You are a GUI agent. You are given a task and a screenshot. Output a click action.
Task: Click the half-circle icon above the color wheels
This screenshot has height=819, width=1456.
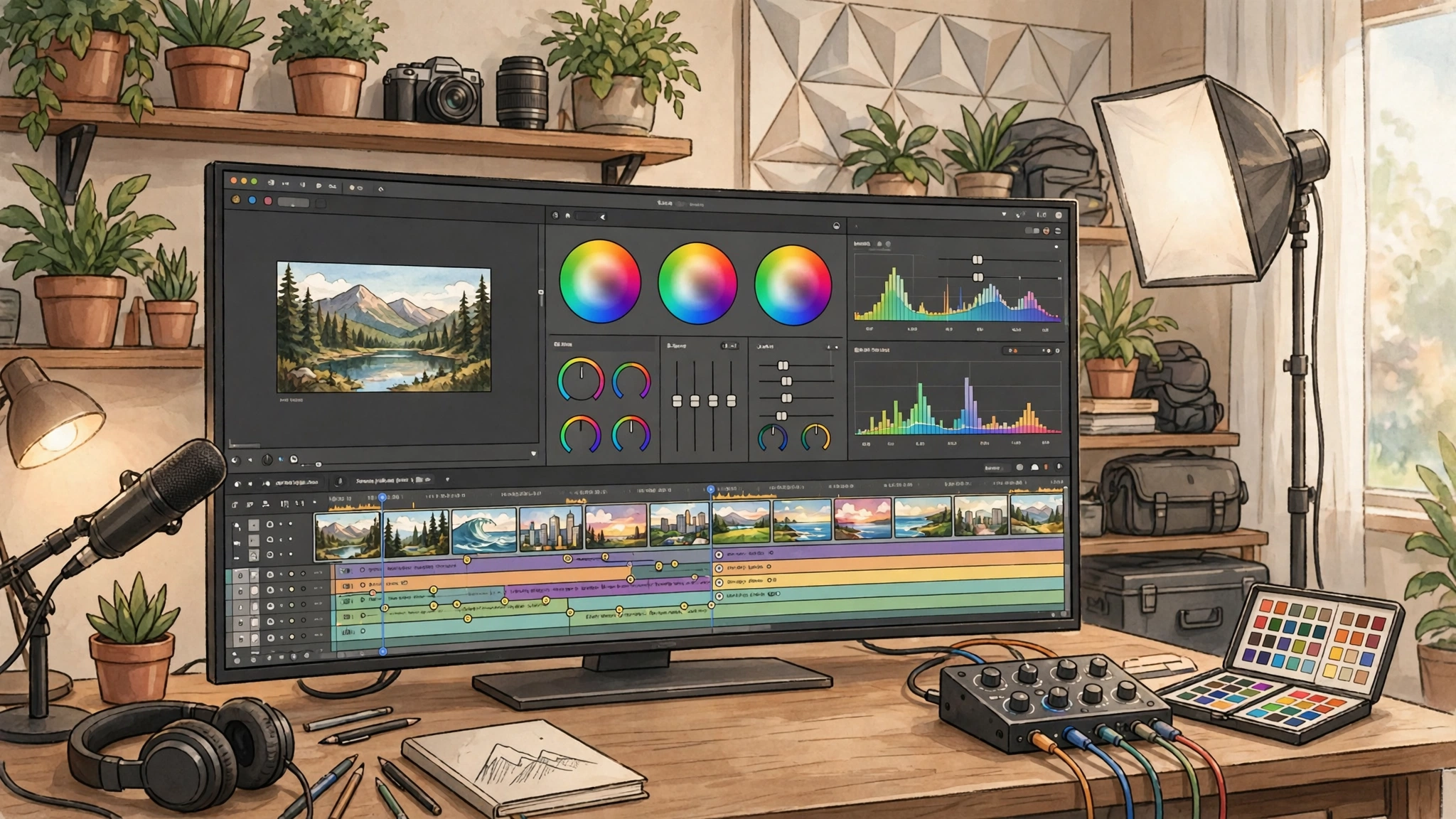(x=836, y=225)
